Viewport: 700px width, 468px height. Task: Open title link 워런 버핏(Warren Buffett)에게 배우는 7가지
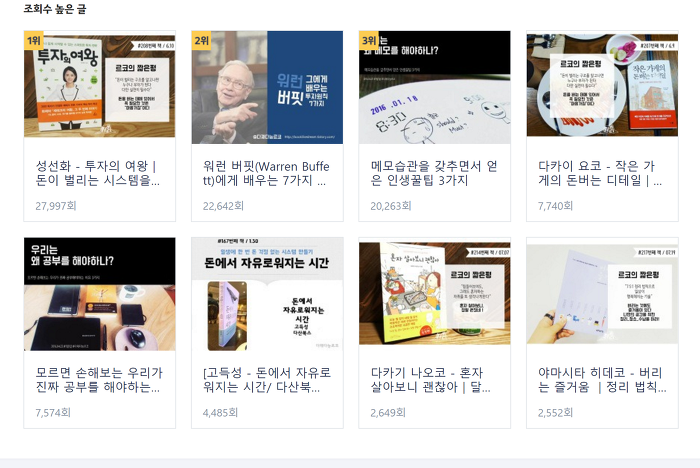266,173
